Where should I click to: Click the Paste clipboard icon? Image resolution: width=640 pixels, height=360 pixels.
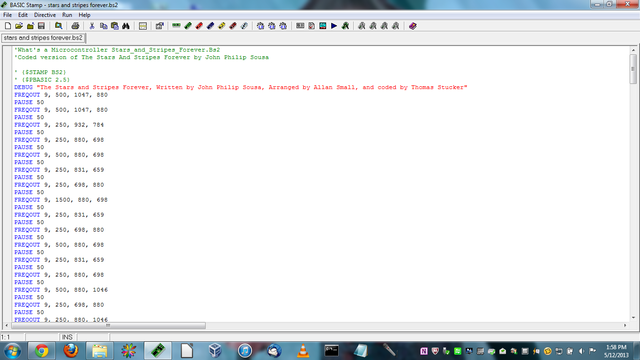[115, 26]
